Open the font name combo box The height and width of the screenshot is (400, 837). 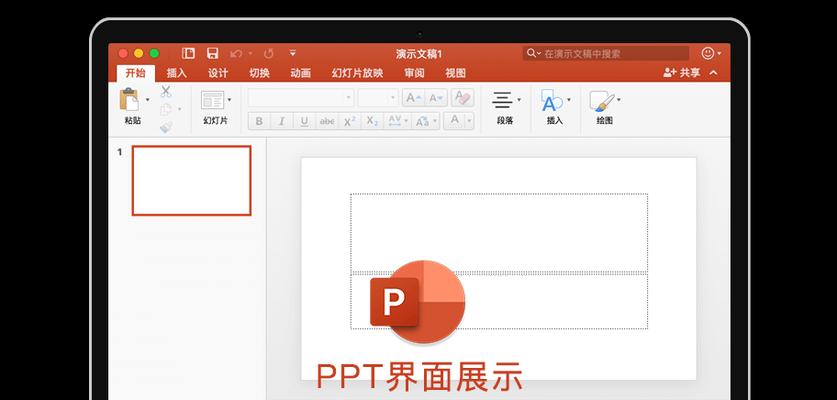tap(301, 98)
